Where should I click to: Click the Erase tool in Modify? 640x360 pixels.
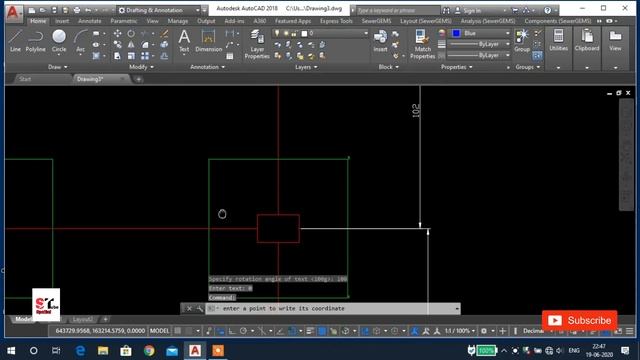(x=164, y=33)
